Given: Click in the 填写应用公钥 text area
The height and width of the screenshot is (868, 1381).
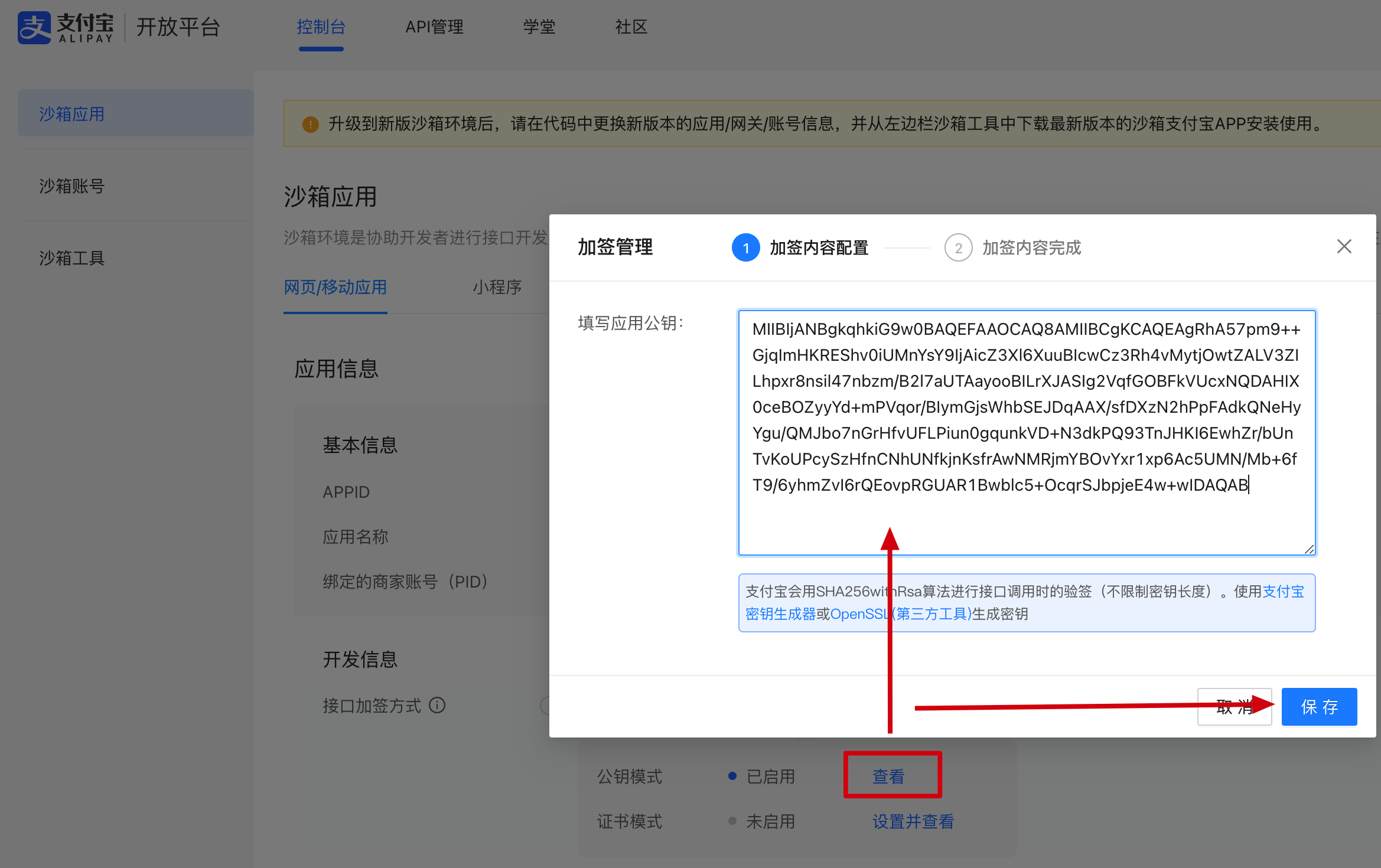Looking at the screenshot, I should tap(1027, 432).
